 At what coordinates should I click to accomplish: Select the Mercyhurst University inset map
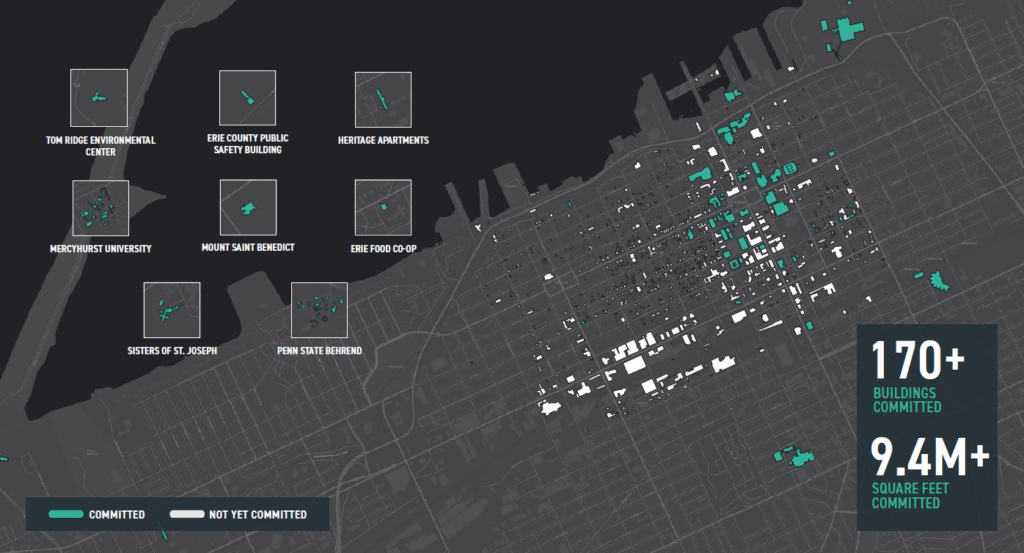(101, 208)
